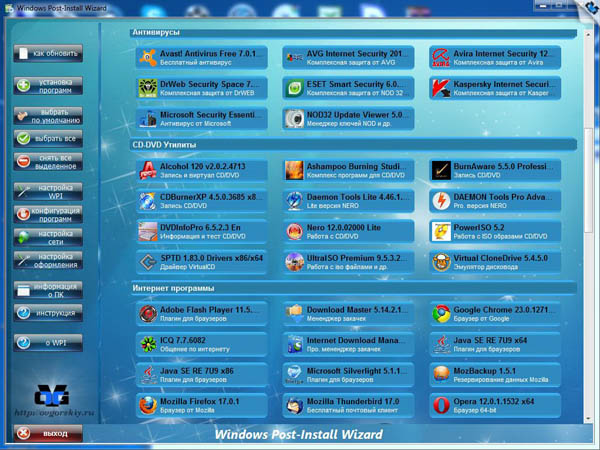Select 'SPTD 1.83.0 Drivers x86/x64' text
The width and height of the screenshot is (600, 450).
pyautogui.click(x=211, y=258)
